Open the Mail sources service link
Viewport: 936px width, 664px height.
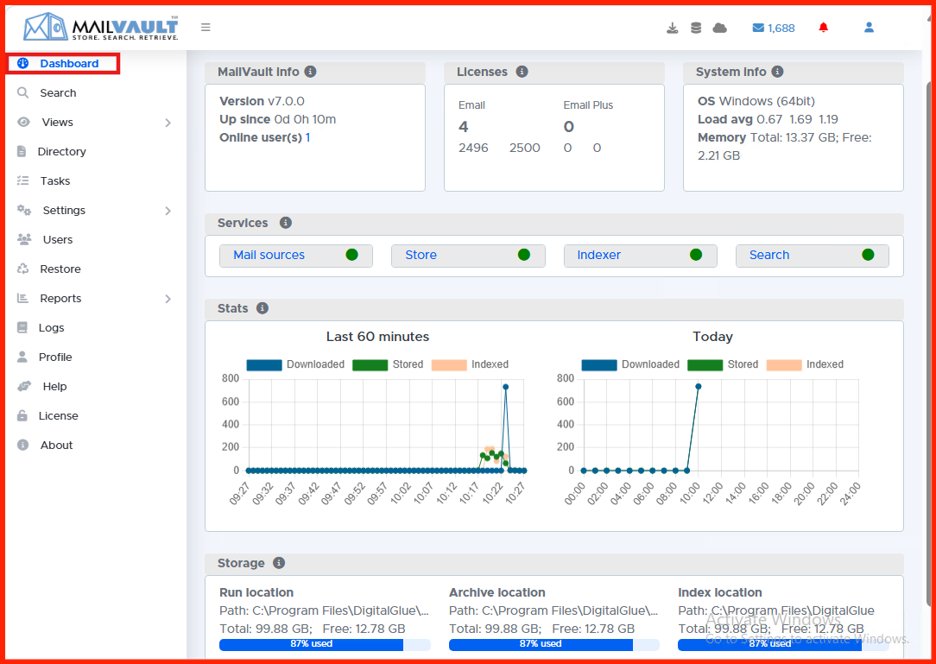click(x=269, y=255)
